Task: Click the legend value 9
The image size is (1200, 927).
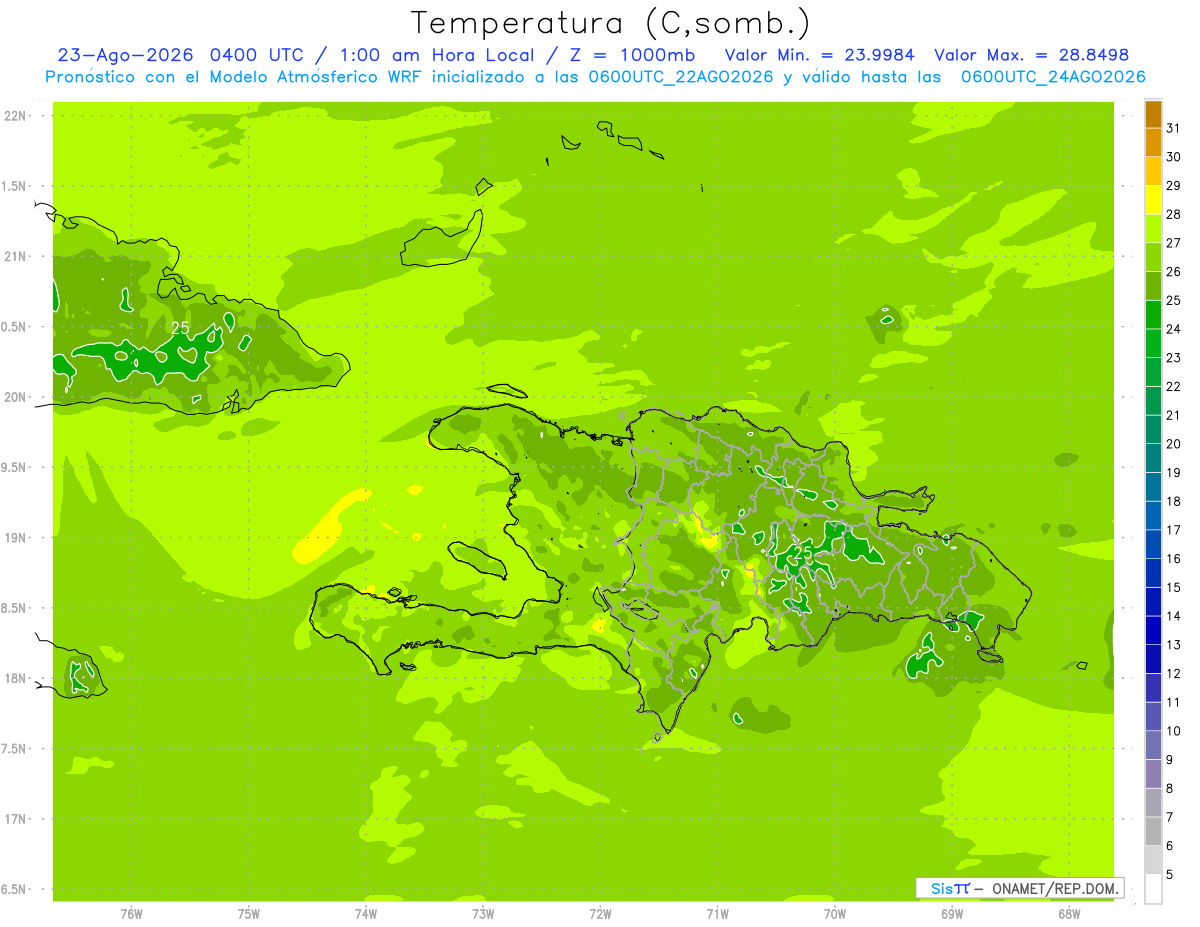Action: click(1170, 760)
